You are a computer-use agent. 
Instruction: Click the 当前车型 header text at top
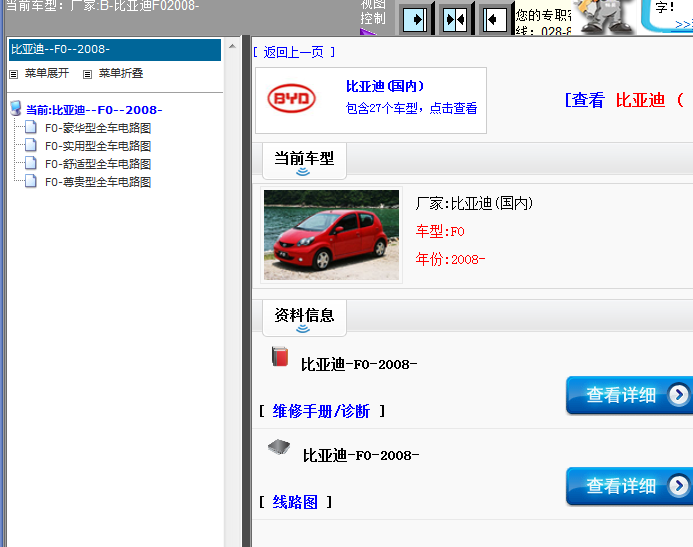(102, 6)
